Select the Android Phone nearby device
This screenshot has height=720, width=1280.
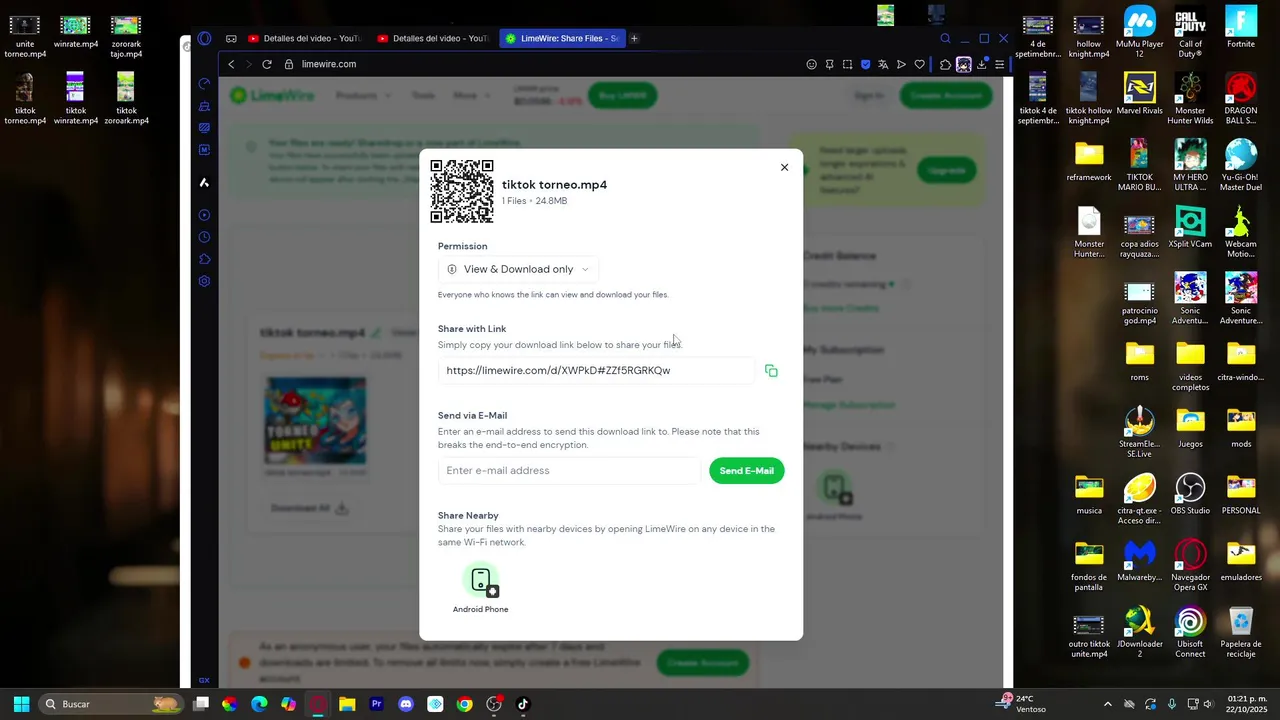[x=481, y=589]
